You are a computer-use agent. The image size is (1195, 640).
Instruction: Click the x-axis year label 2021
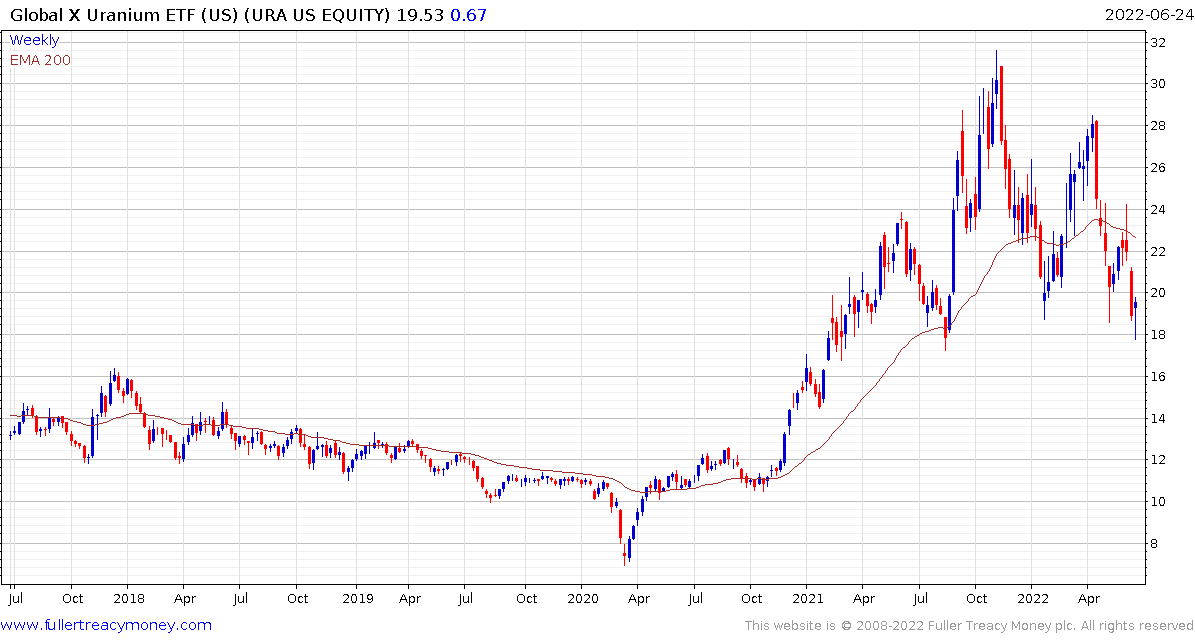click(807, 599)
